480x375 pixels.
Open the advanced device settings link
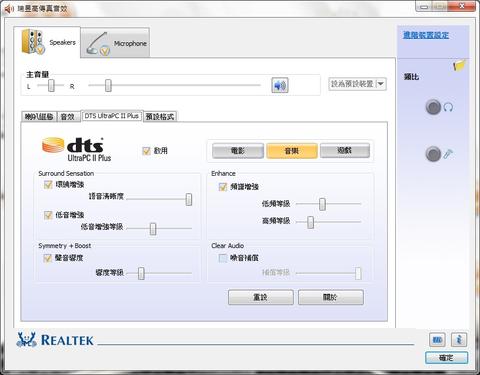point(426,35)
